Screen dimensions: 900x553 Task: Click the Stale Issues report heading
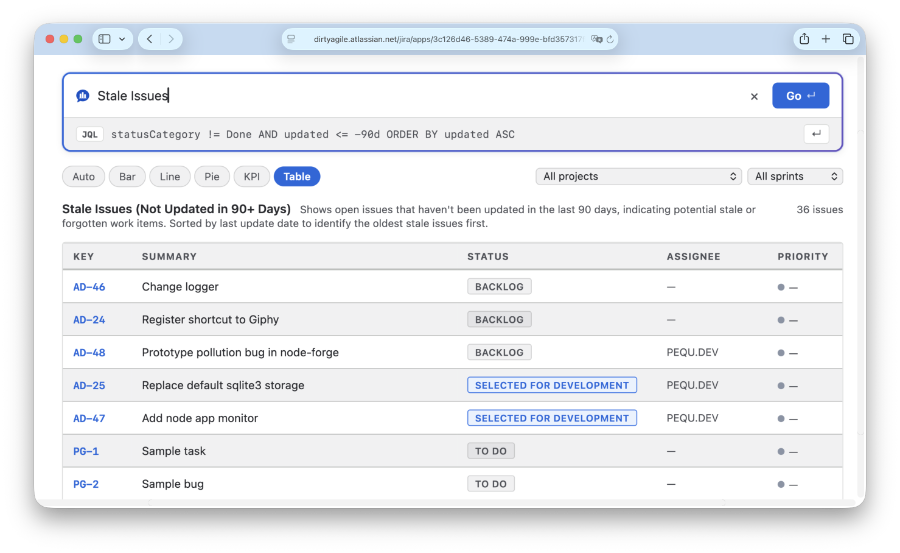coord(176,209)
